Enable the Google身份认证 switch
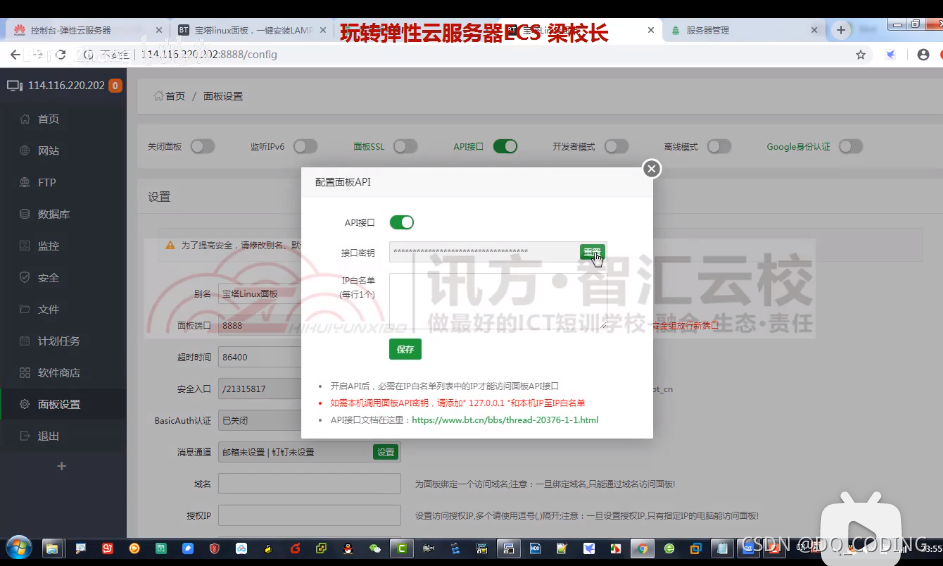This screenshot has height=566, width=943. [x=851, y=147]
